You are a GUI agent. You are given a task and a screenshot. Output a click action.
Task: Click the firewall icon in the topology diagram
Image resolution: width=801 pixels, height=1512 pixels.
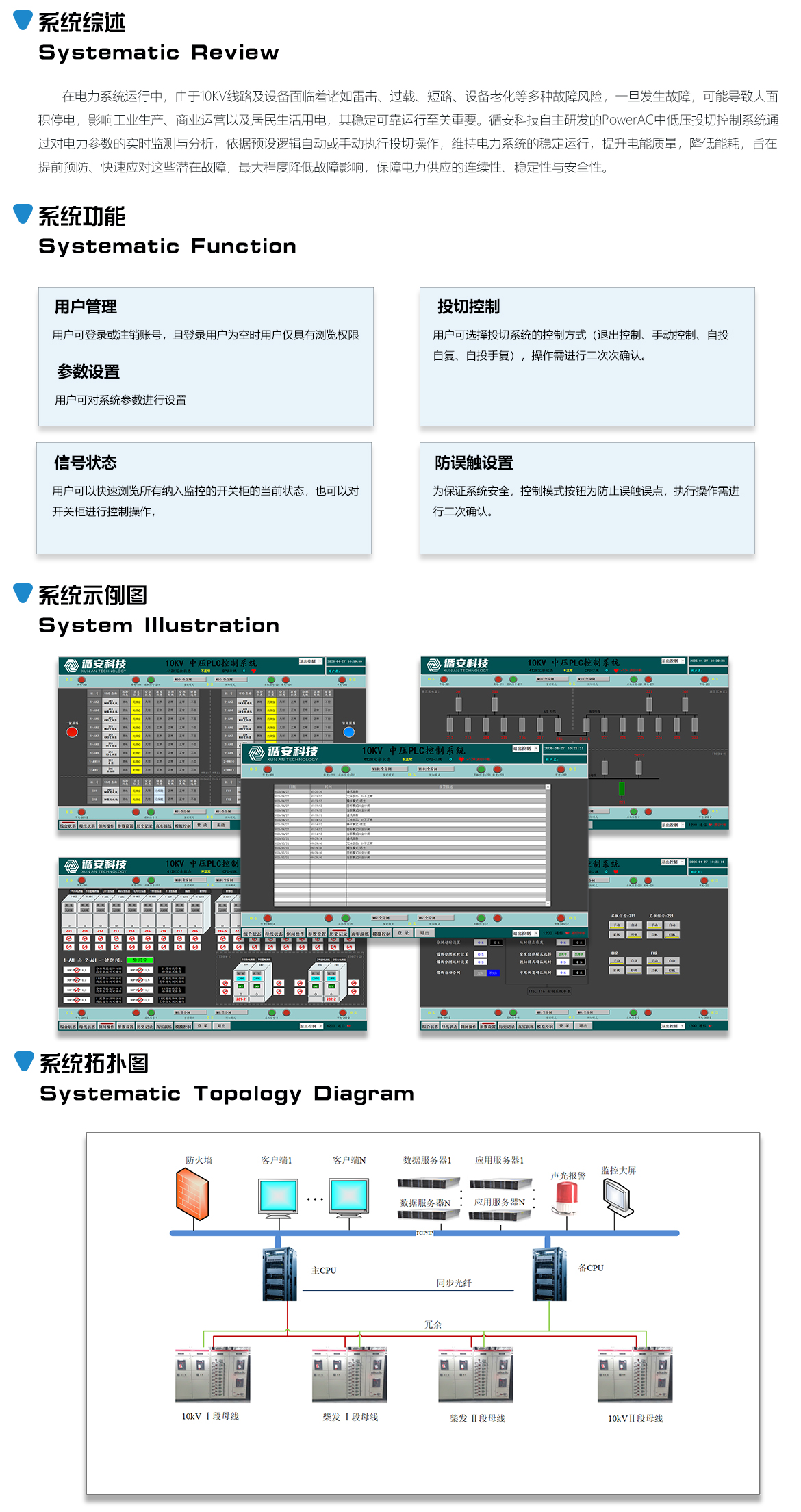192,1194
